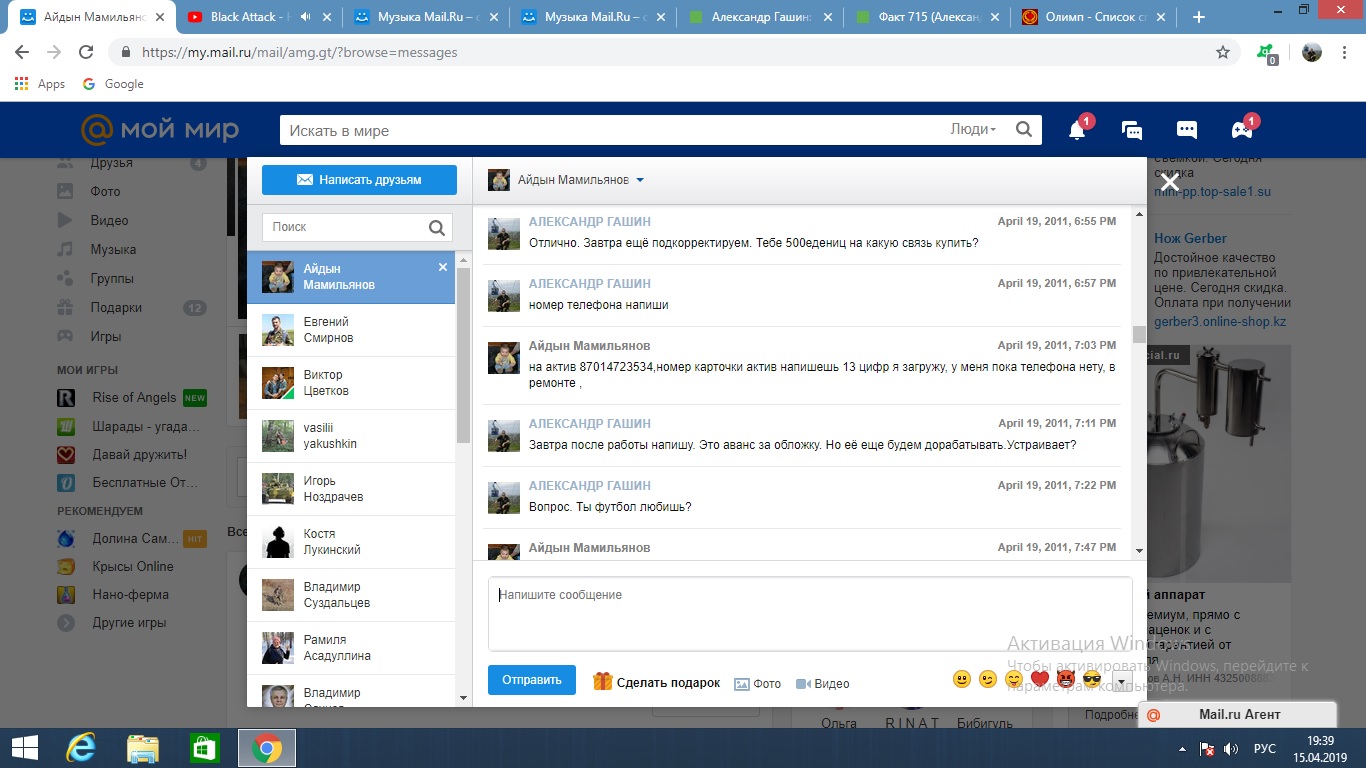The width and height of the screenshot is (1366, 768).
Task: Open chat with Игорь Ноздрачев
Action: coord(351,489)
